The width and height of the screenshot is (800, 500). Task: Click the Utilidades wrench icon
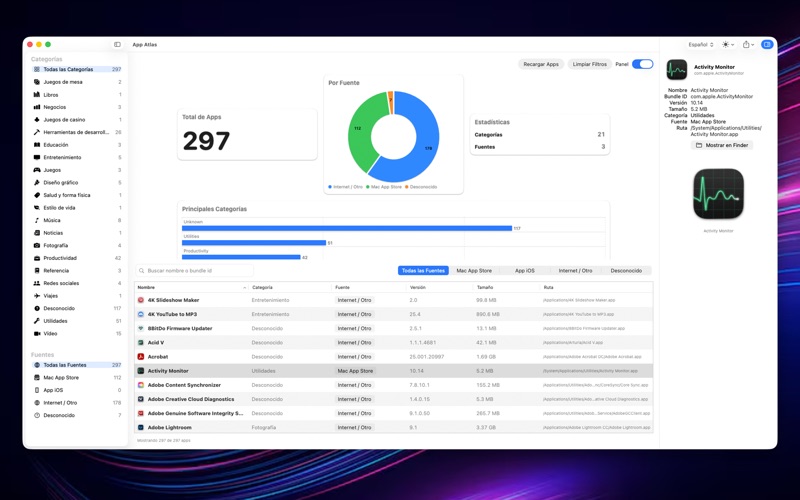(x=37, y=321)
